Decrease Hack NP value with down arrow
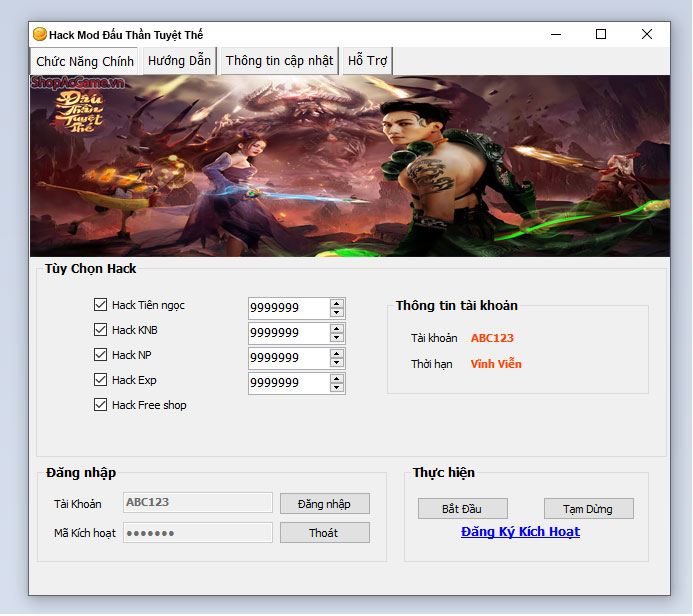Image resolution: width=693 pixels, height=616 pixels. tap(337, 362)
